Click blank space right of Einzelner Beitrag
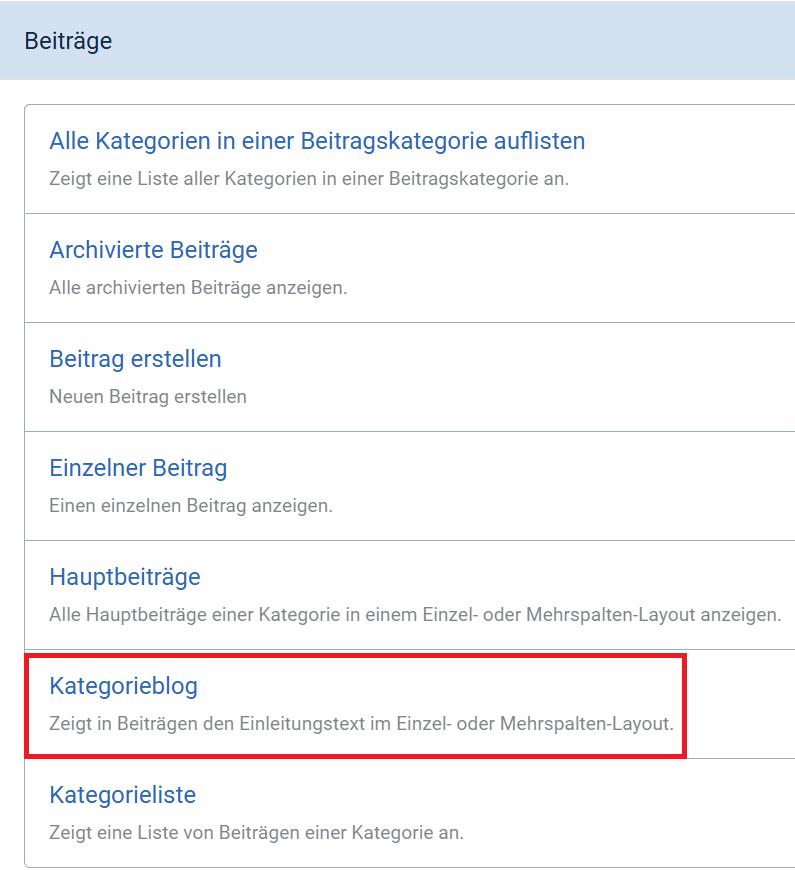This screenshot has height=870, width=795. 500,468
